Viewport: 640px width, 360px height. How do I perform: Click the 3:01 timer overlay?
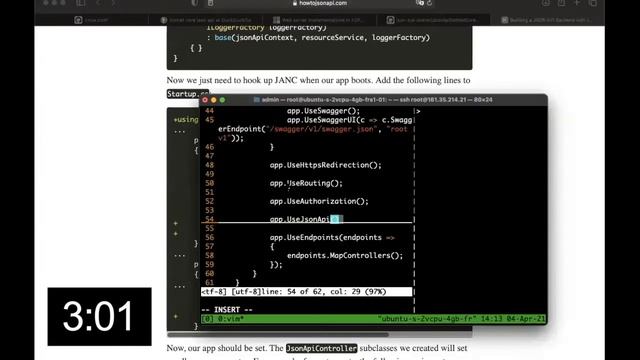click(x=99, y=316)
